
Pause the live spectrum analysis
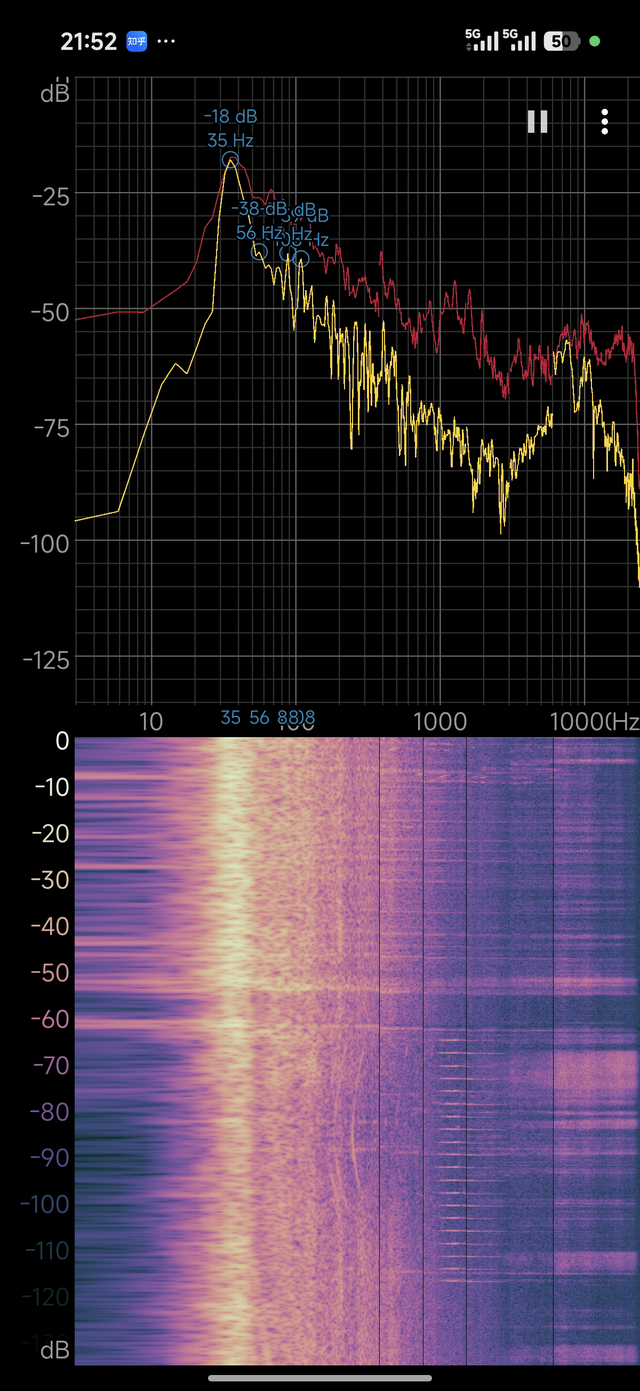(x=537, y=122)
